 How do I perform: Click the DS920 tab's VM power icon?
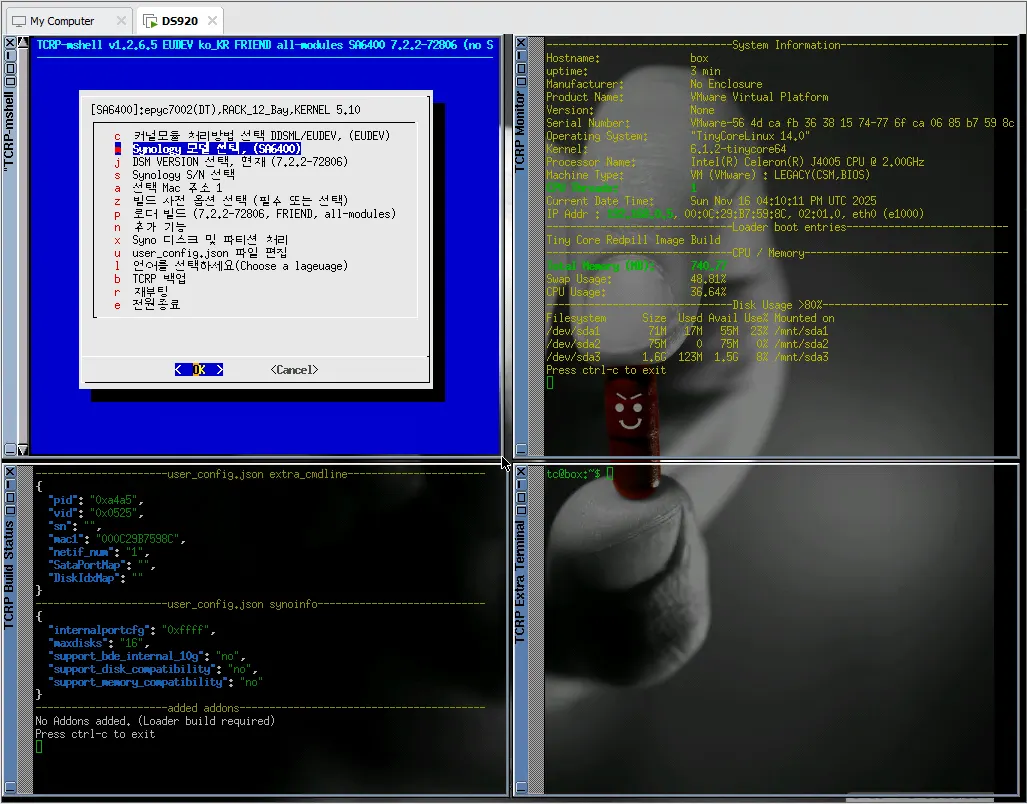coord(151,21)
